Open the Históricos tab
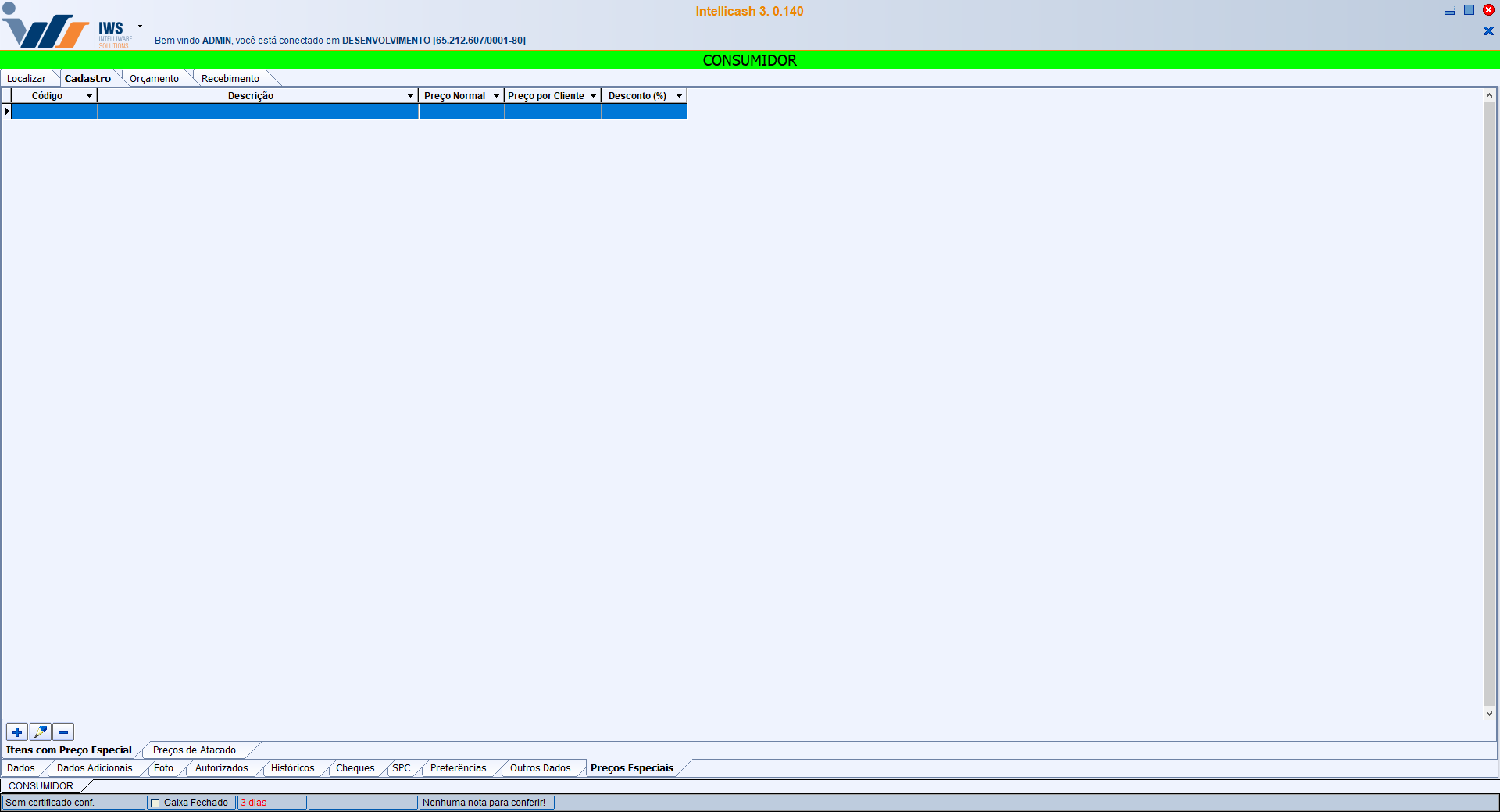Viewport: 1500px width, 812px height. coord(292,768)
